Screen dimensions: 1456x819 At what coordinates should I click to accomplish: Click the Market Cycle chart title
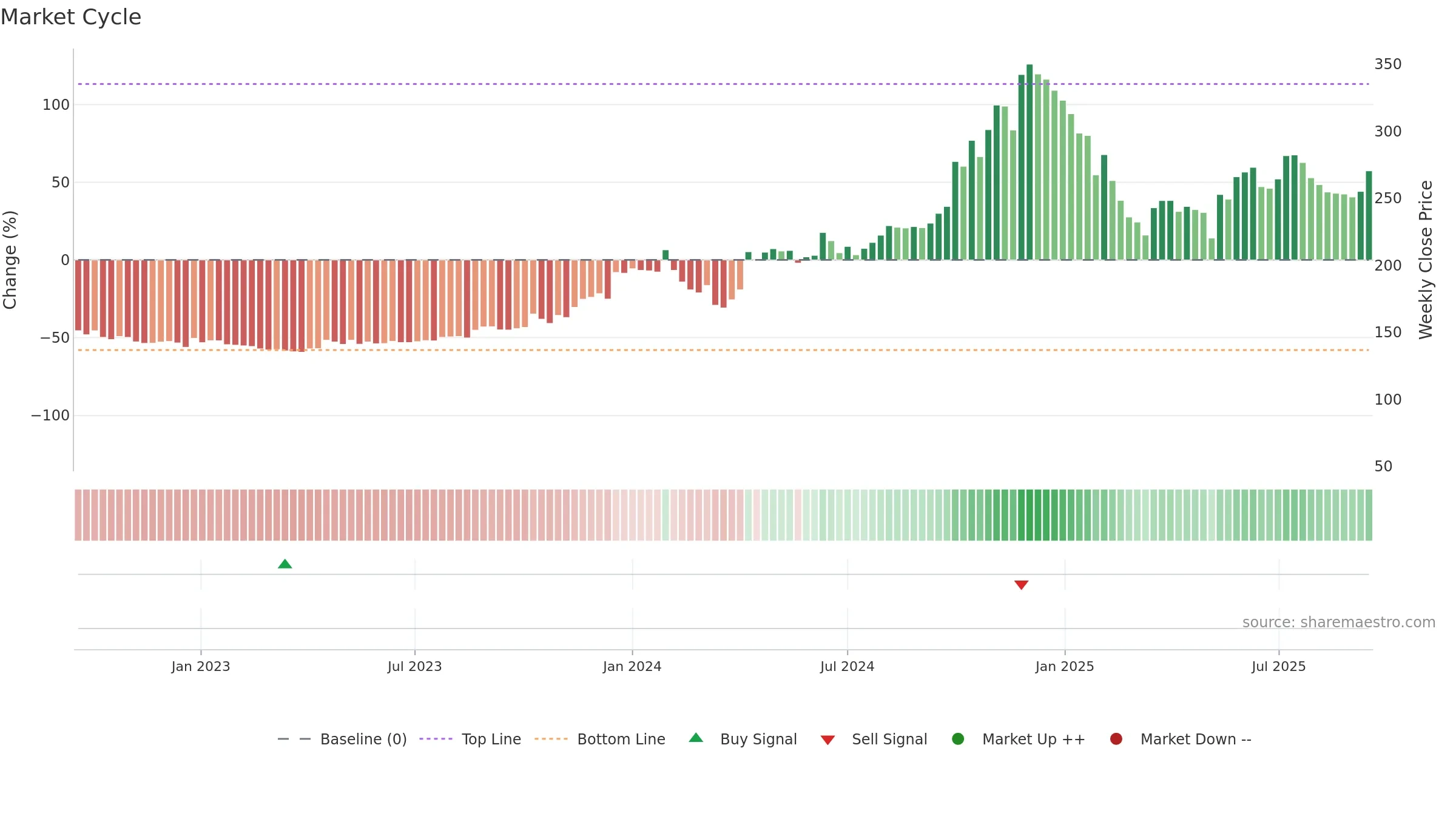[x=71, y=17]
